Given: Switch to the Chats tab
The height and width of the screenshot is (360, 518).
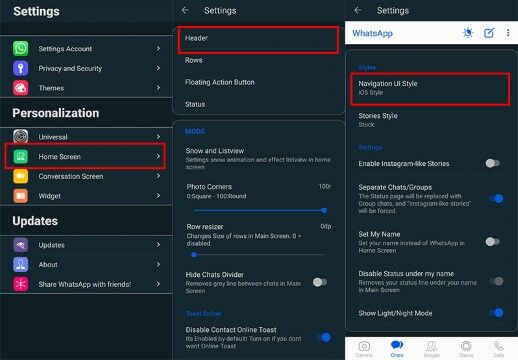Looking at the screenshot, I should coord(397,349).
